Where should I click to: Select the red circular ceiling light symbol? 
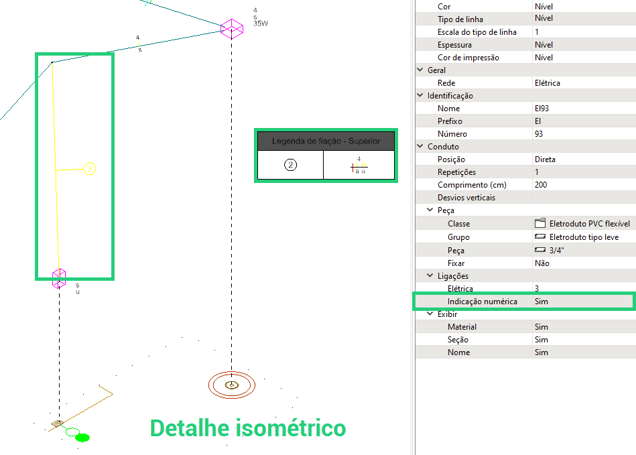[232, 385]
